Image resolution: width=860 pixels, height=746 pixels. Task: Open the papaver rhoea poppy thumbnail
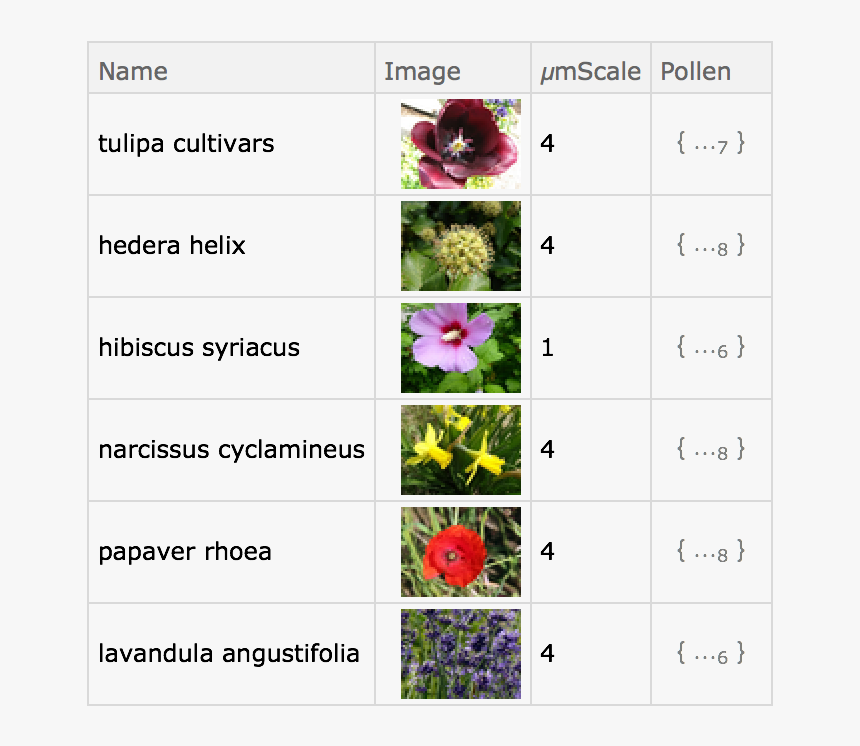coord(460,552)
